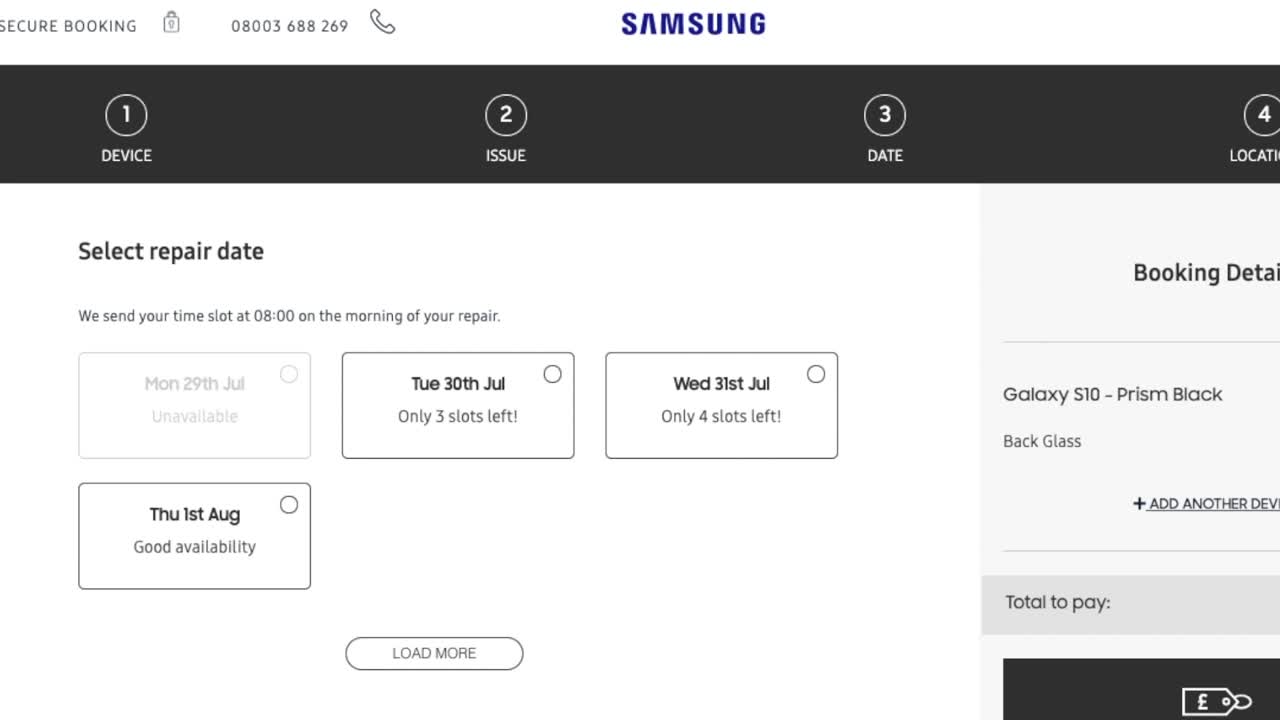Call the 08003 688 269 number

(x=290, y=26)
